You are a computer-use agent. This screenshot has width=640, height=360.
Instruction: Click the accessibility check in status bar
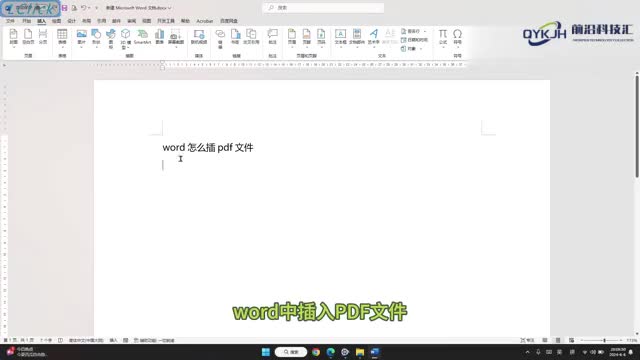point(154,340)
